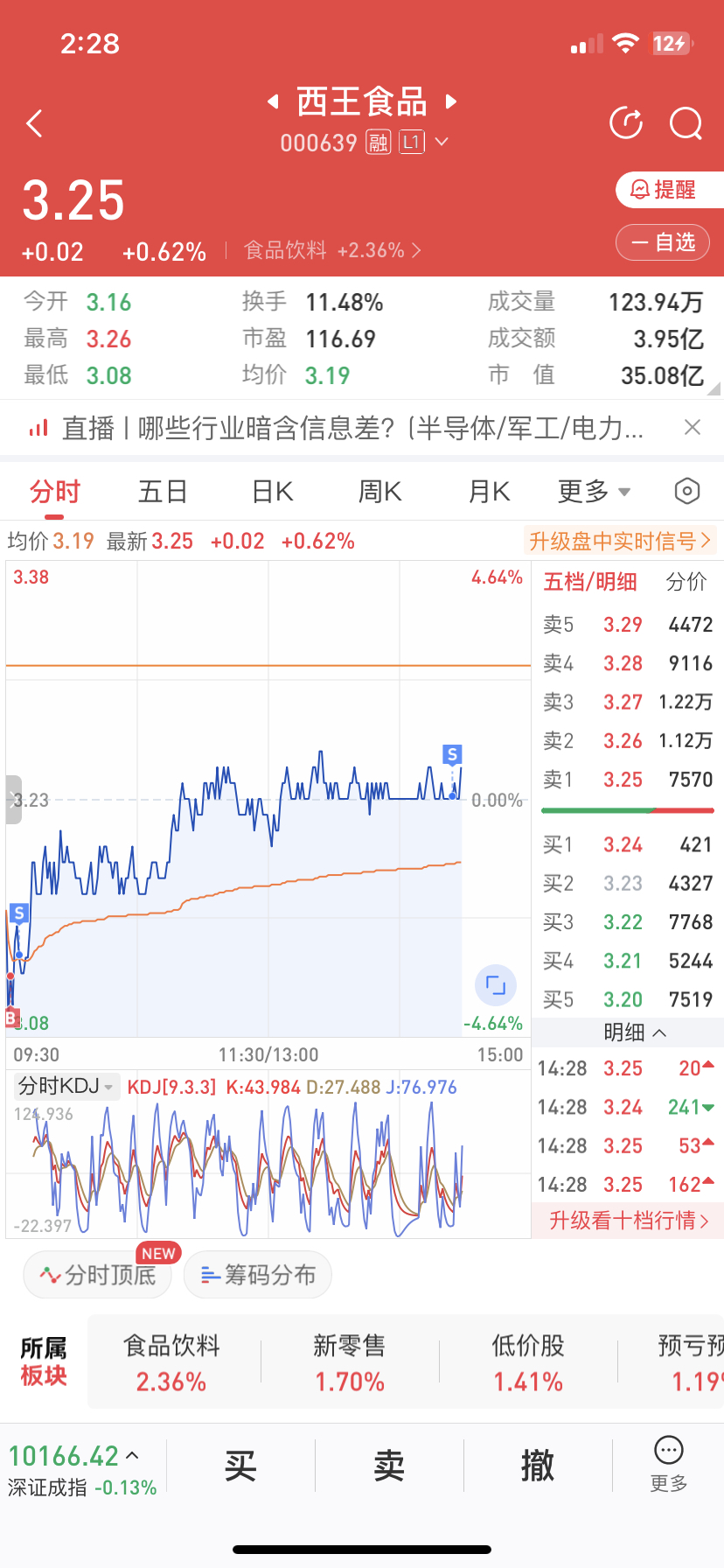724x1568 pixels.
Task: Switch to 周K tab
Action: click(x=379, y=492)
